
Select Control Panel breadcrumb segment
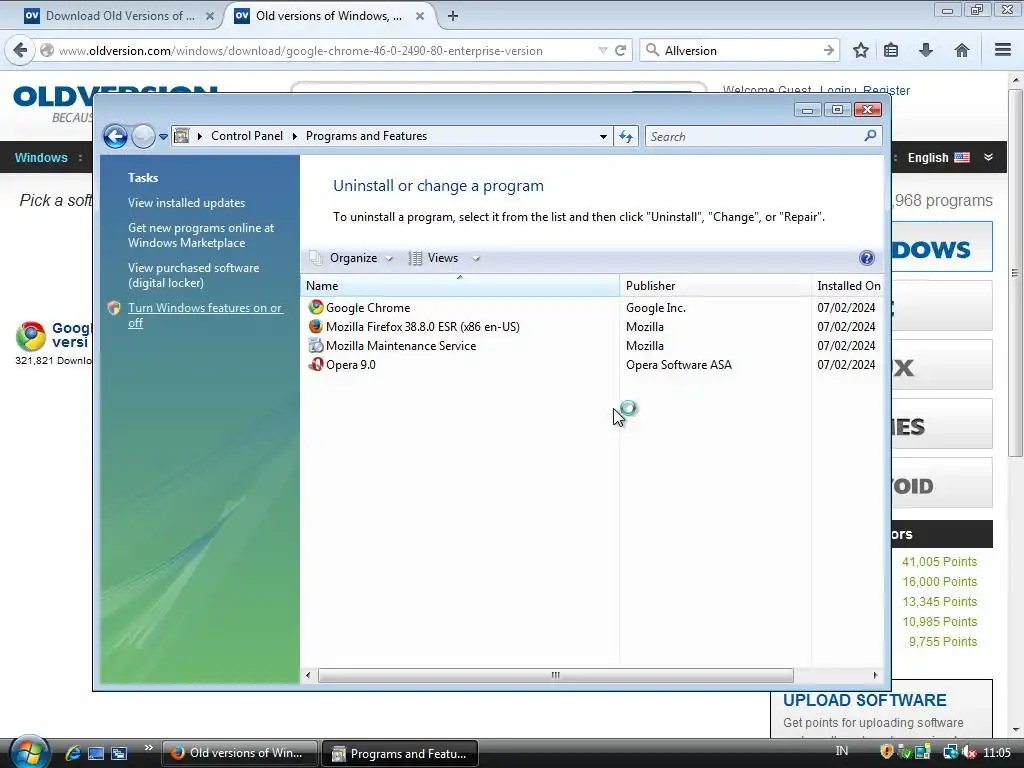pos(247,136)
